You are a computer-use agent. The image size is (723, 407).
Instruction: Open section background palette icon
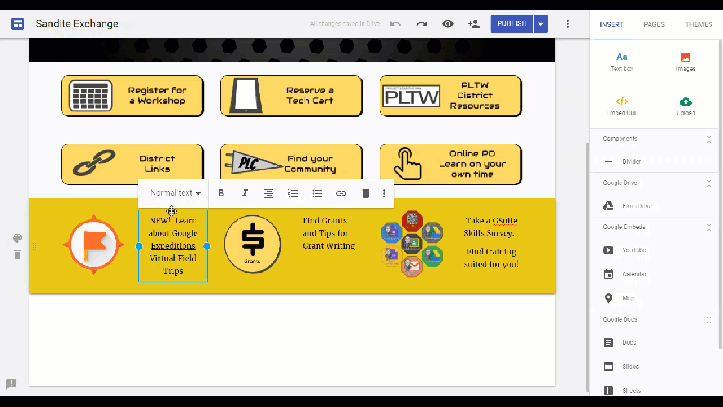coord(17,239)
